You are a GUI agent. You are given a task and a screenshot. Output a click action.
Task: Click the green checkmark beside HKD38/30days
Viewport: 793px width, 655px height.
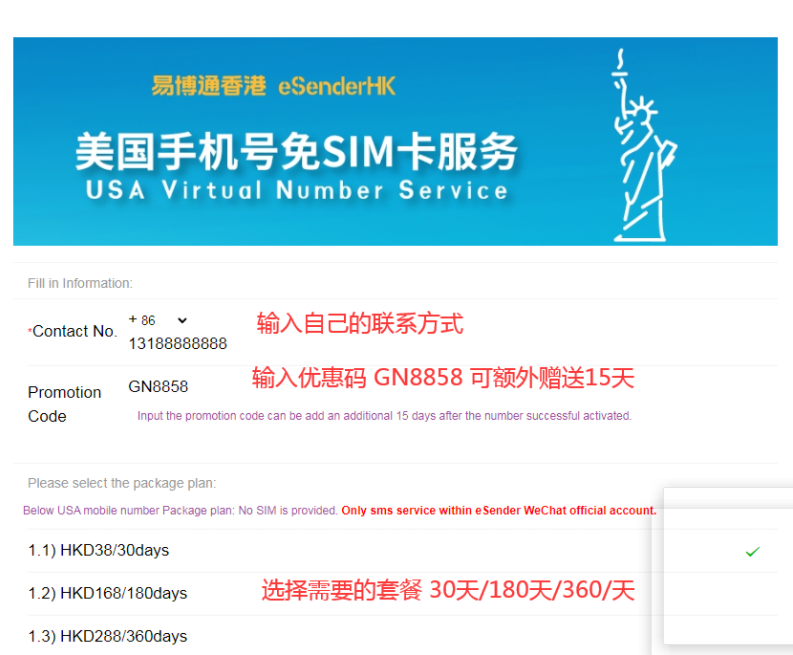pyautogui.click(x=753, y=552)
